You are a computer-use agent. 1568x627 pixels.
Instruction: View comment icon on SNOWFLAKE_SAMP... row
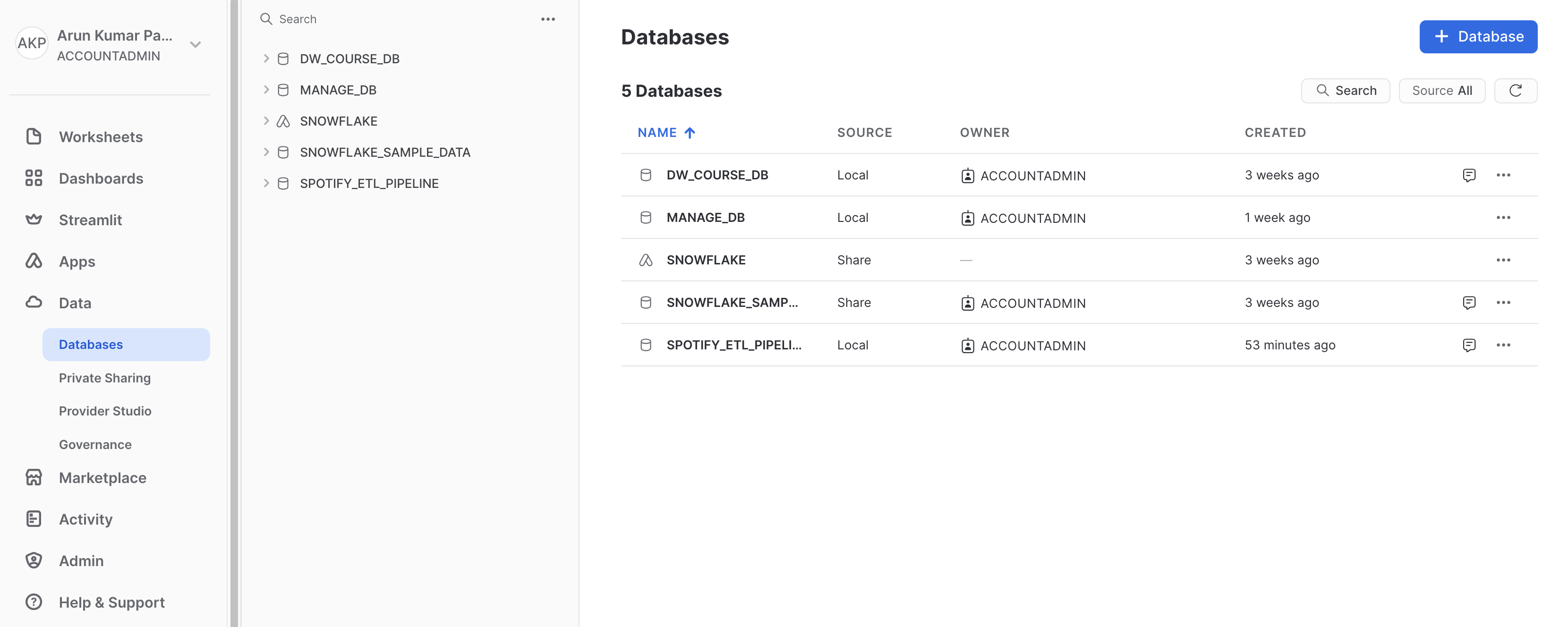1469,302
